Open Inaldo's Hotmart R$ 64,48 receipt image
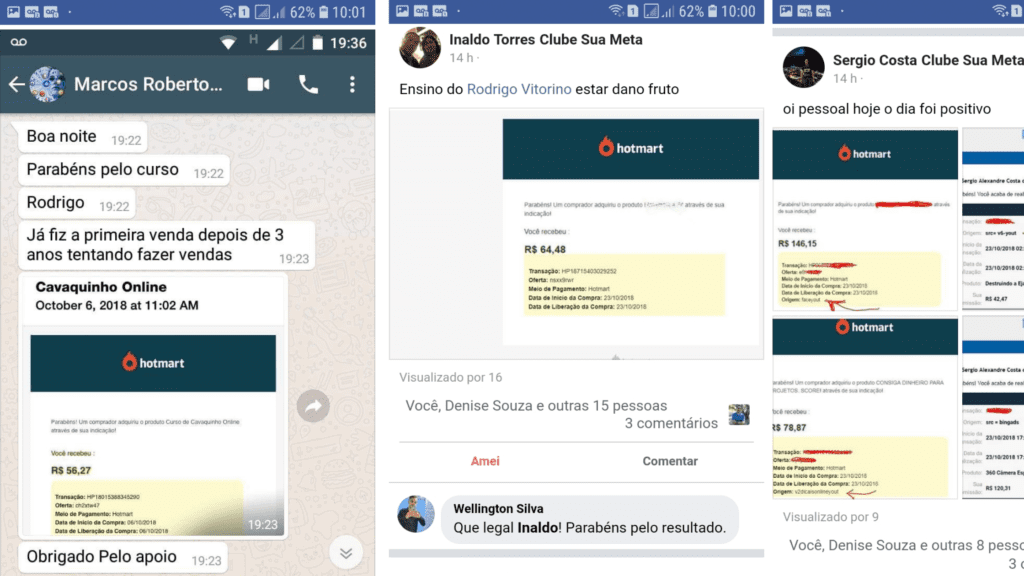Image resolution: width=1024 pixels, height=576 pixels. click(x=576, y=233)
